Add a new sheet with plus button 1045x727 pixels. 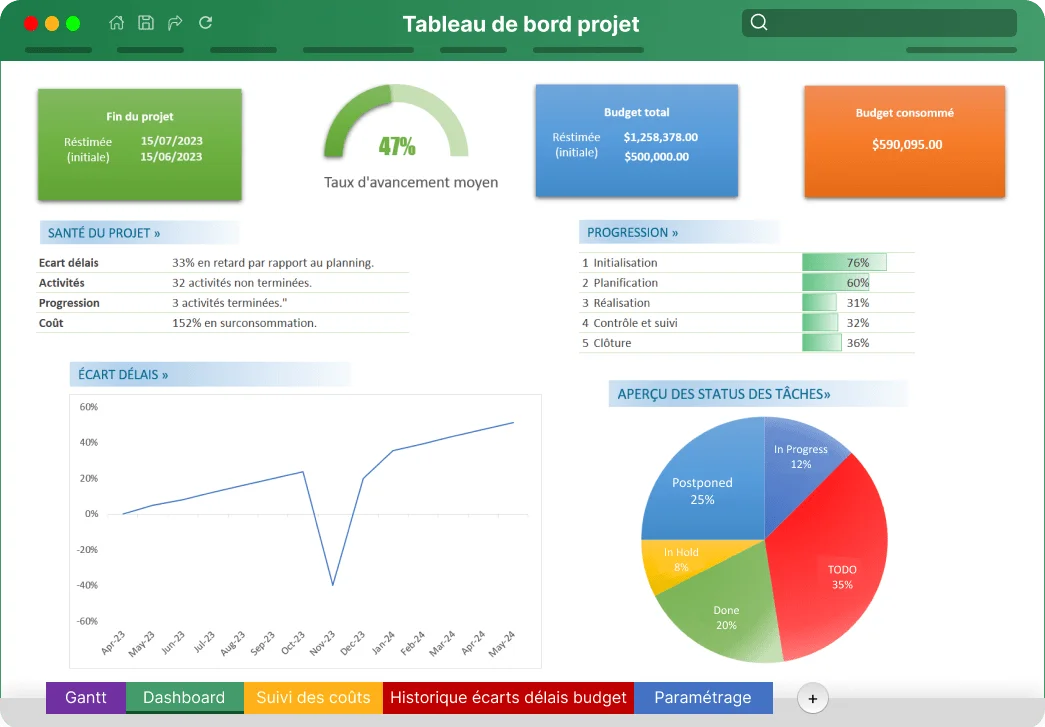click(x=812, y=698)
